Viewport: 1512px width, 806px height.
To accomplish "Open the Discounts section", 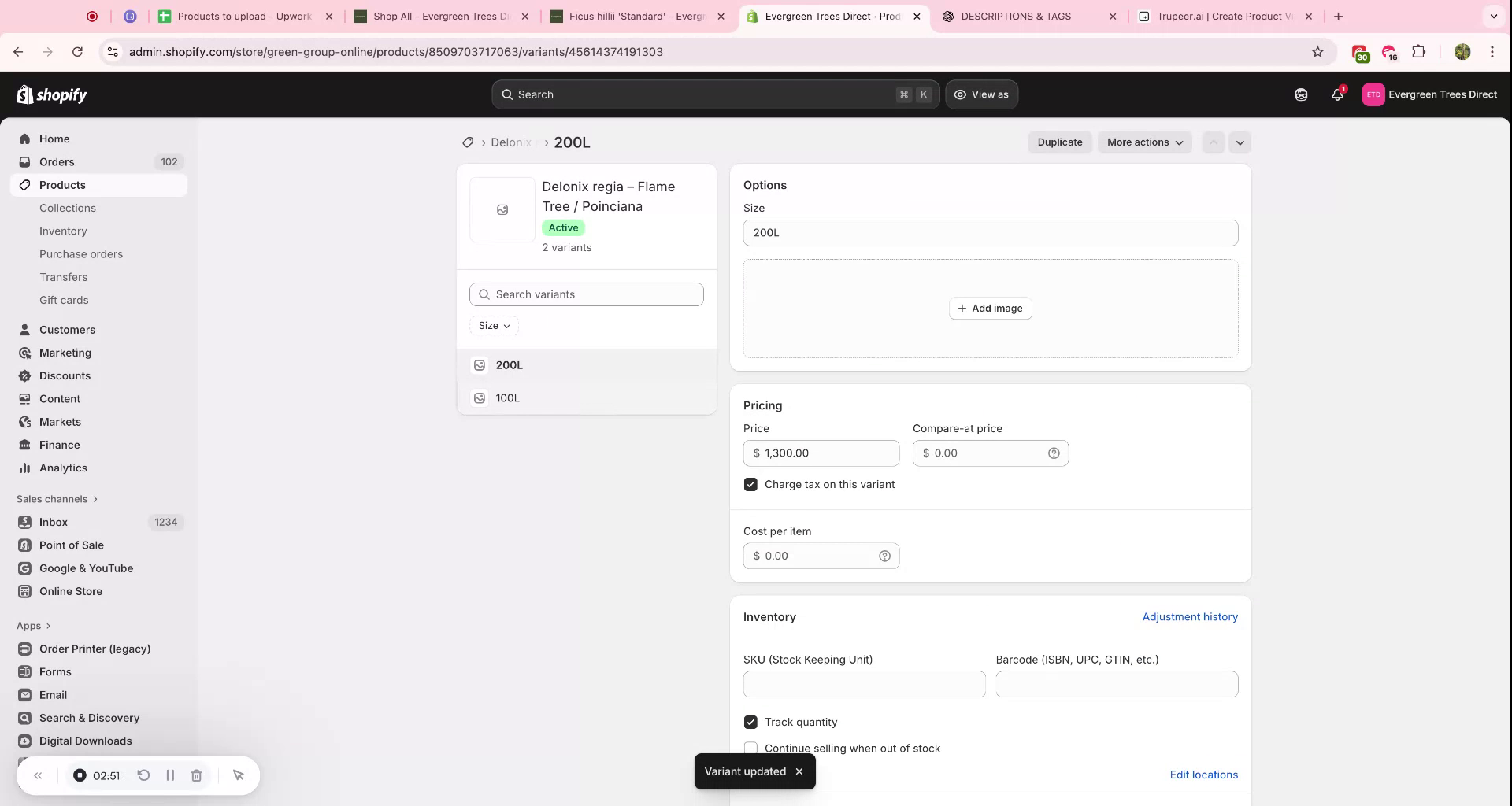I will tap(66, 375).
